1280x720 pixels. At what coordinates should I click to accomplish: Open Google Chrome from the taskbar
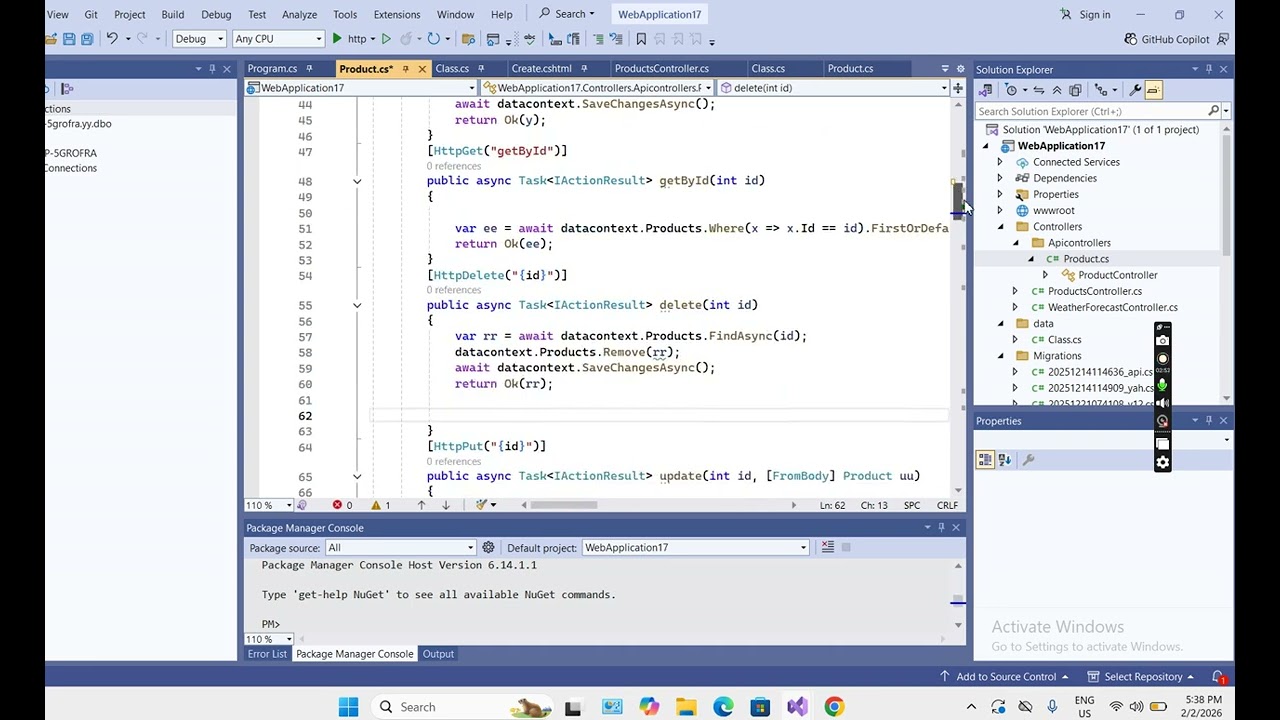click(834, 707)
